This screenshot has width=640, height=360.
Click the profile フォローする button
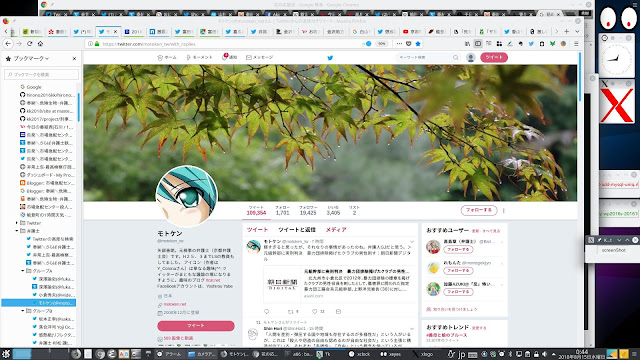pos(479,210)
